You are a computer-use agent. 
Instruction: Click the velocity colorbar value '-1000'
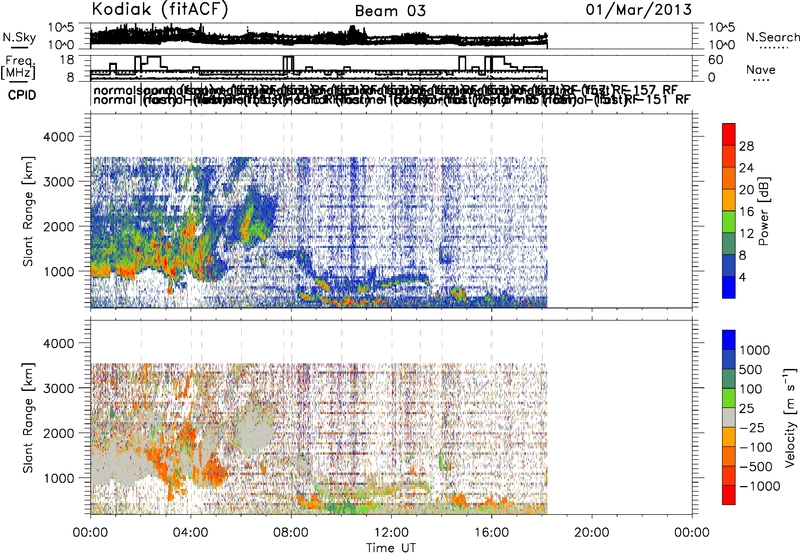760,486
